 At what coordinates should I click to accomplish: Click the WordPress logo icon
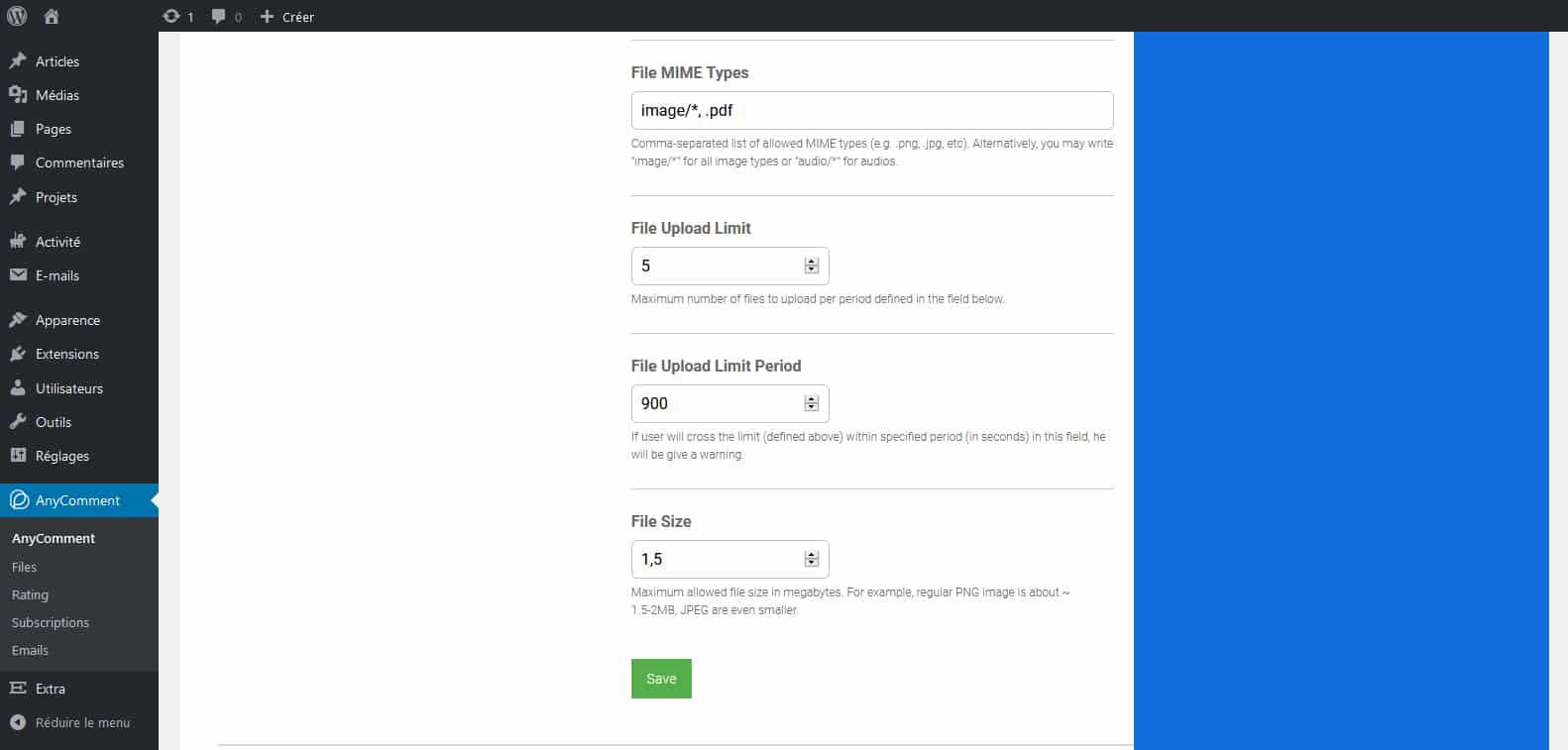click(x=17, y=16)
